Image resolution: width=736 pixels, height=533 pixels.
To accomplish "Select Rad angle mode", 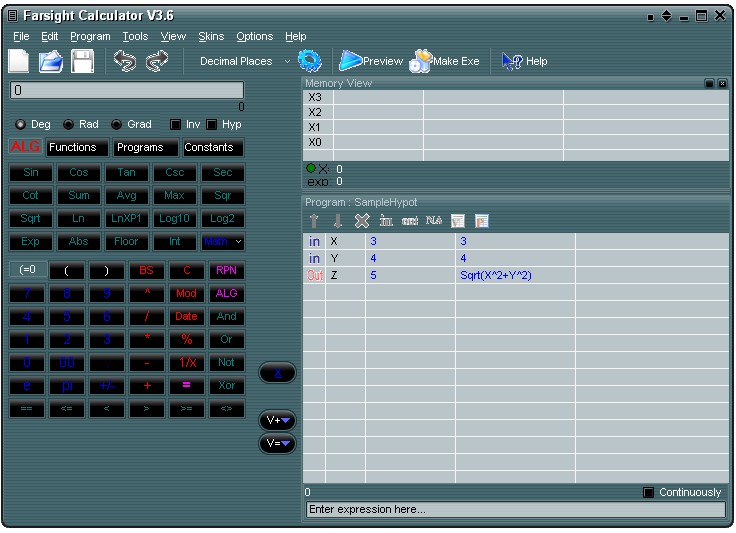I will point(81,124).
